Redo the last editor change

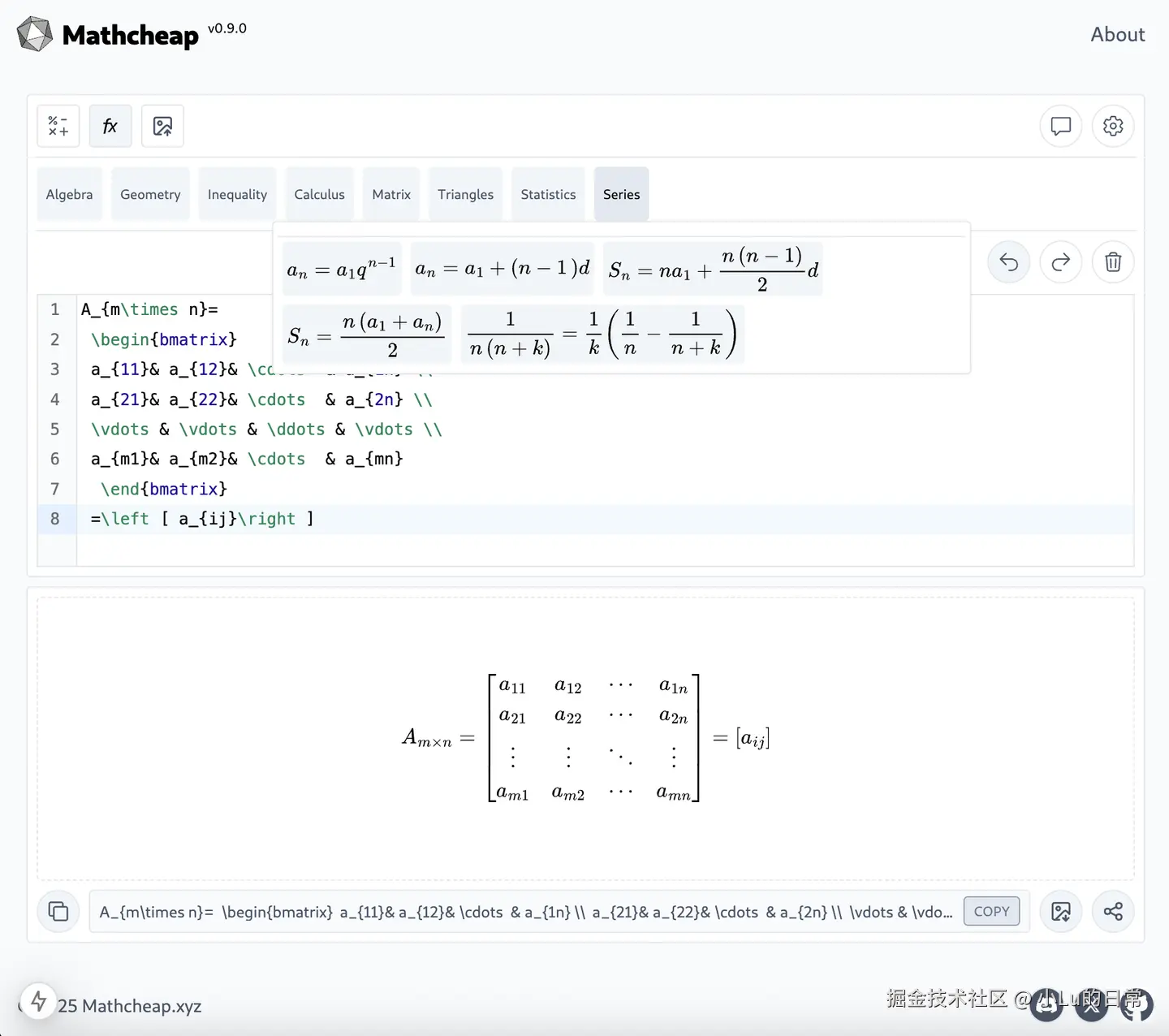(1060, 262)
